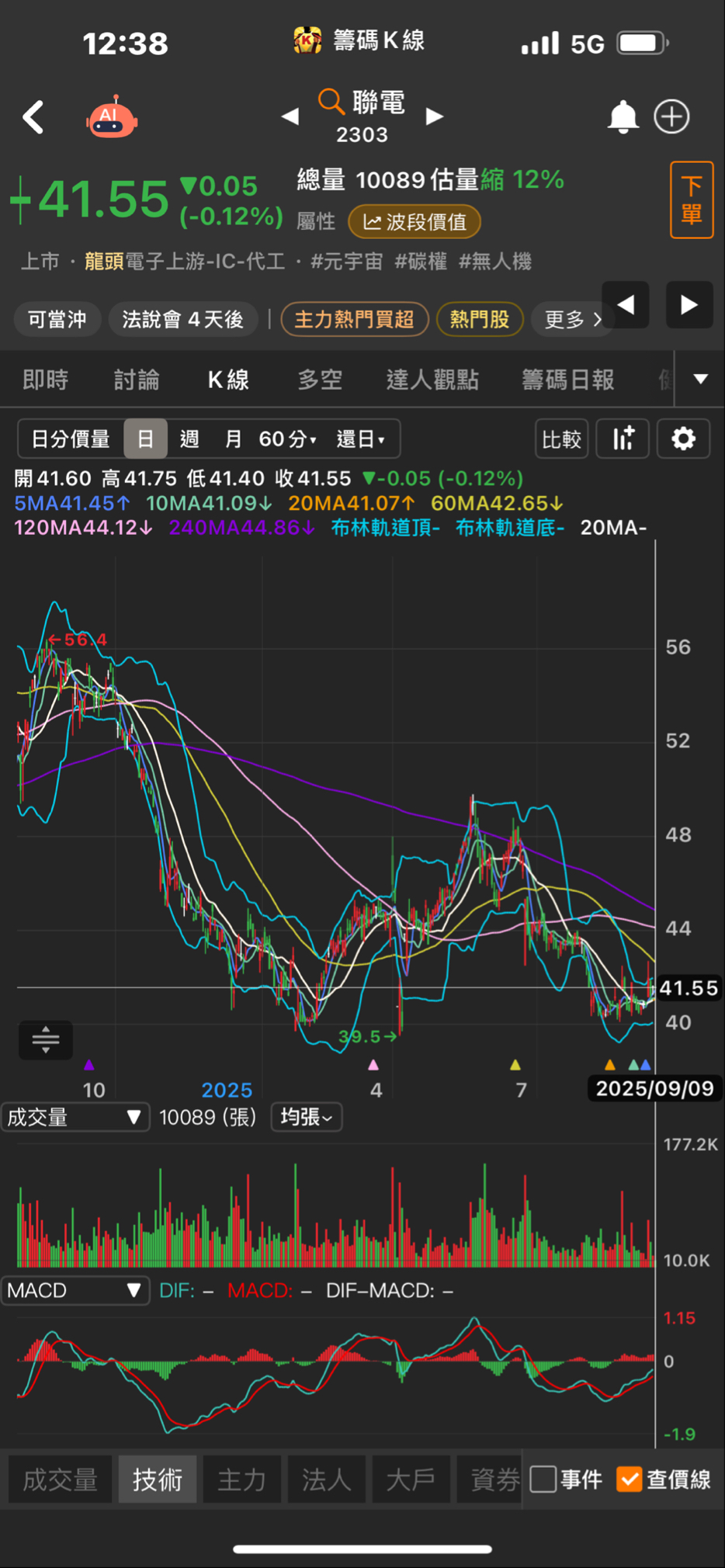Tap the back arrow icon
This screenshot has width=725, height=1568.
coord(33,118)
